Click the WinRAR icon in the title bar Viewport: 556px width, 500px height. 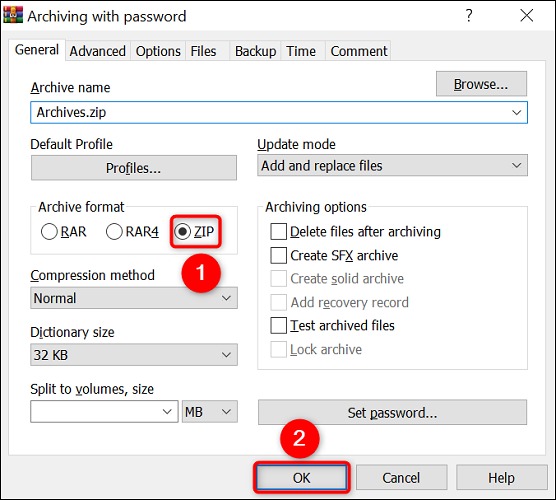(x=13, y=15)
